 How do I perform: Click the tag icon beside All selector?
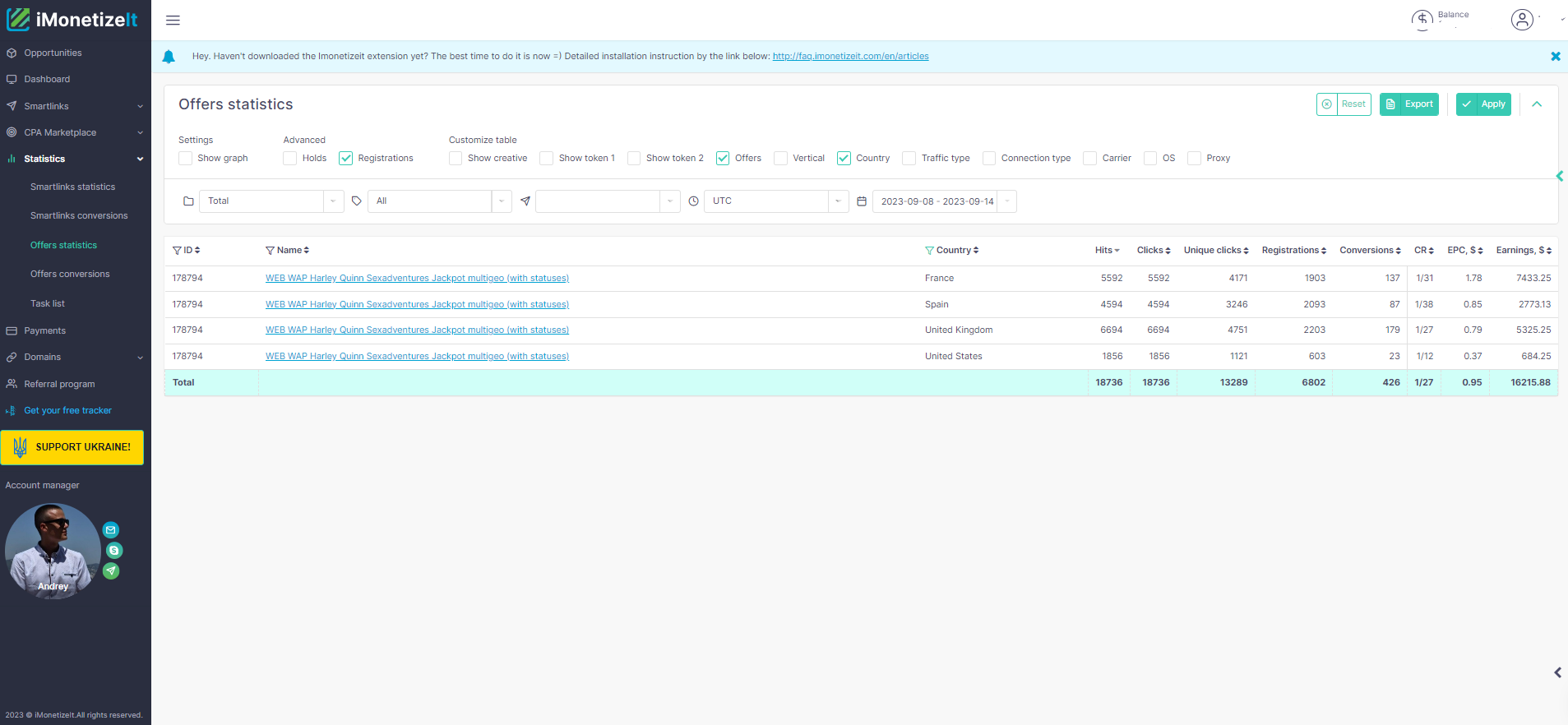click(356, 201)
